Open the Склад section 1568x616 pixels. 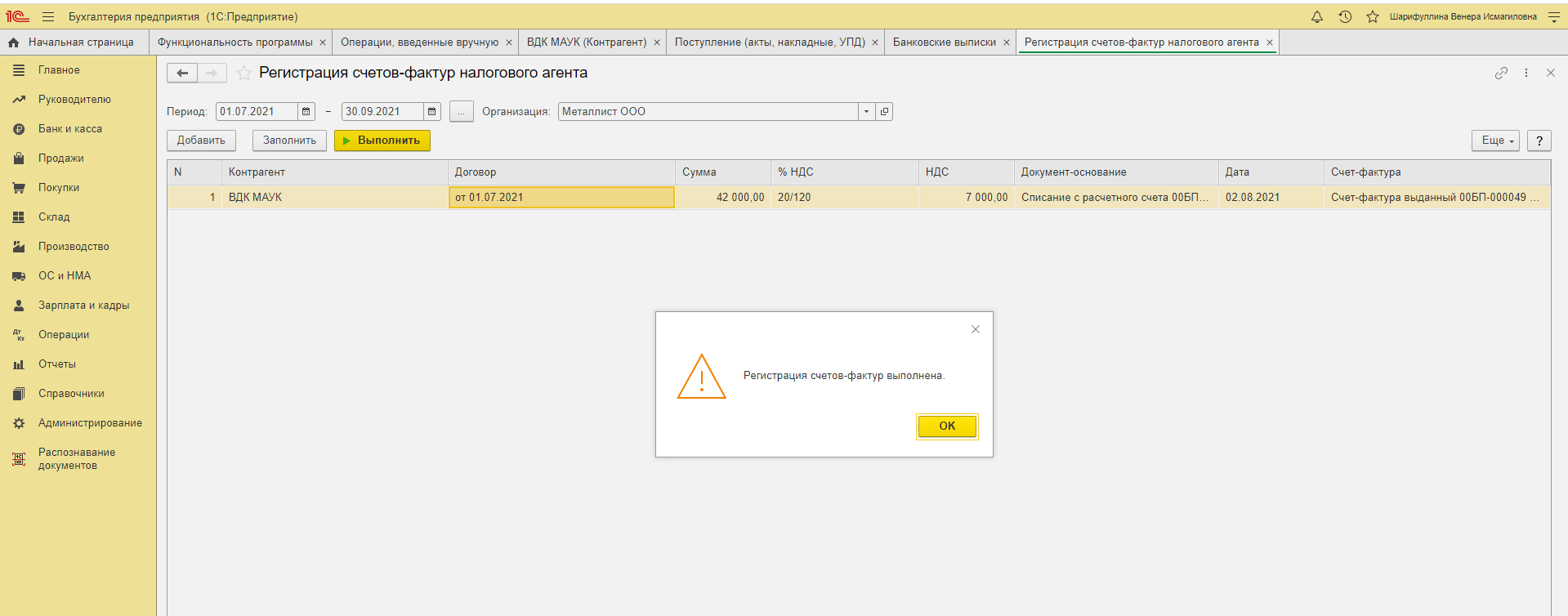coord(78,217)
